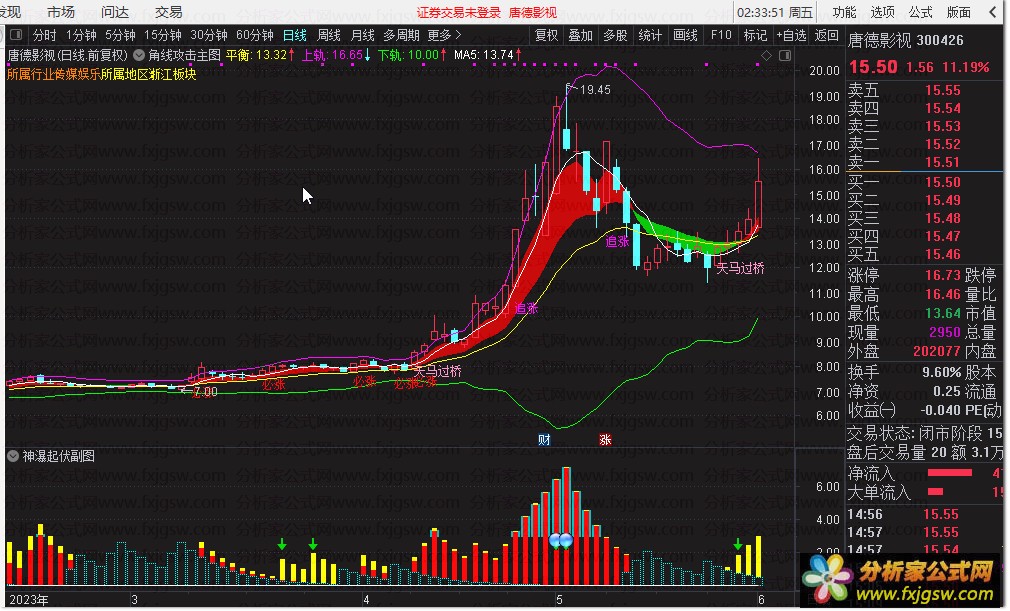Open the indicator dropdown beside 唐德影视(日线.前复权)
The image size is (1010, 611).
point(139,55)
